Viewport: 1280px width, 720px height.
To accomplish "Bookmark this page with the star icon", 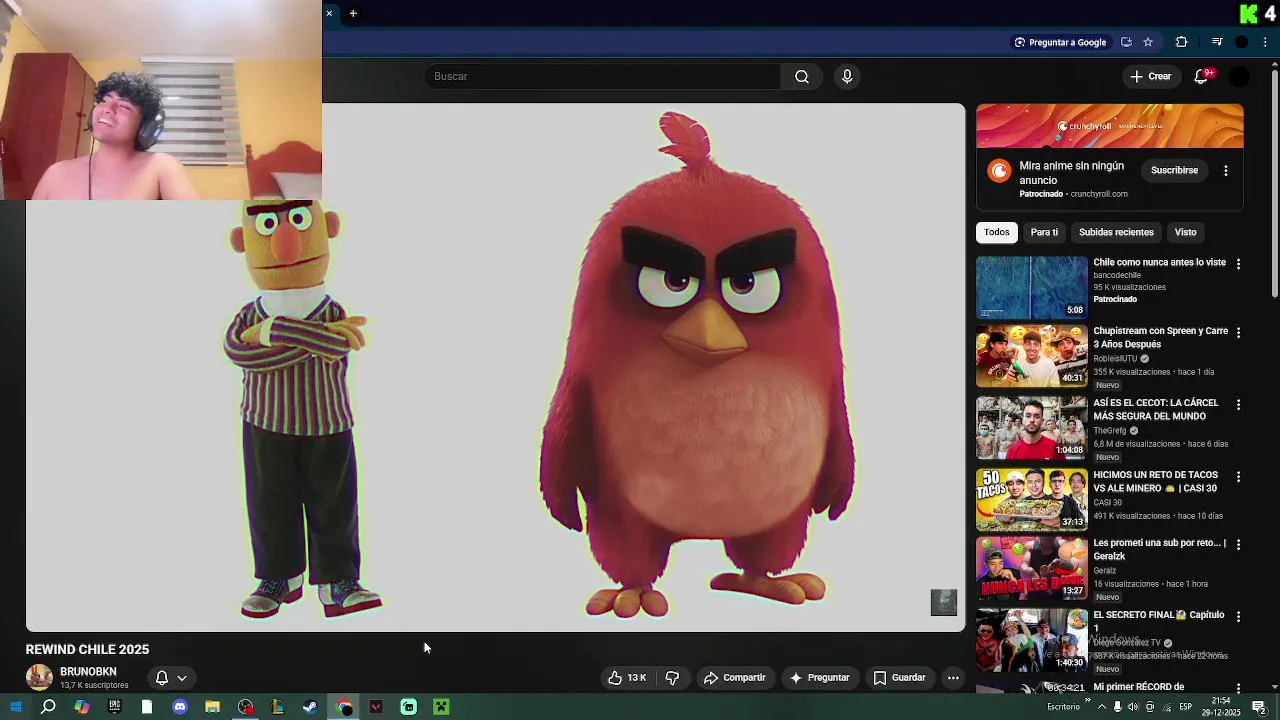I will click(x=1148, y=42).
